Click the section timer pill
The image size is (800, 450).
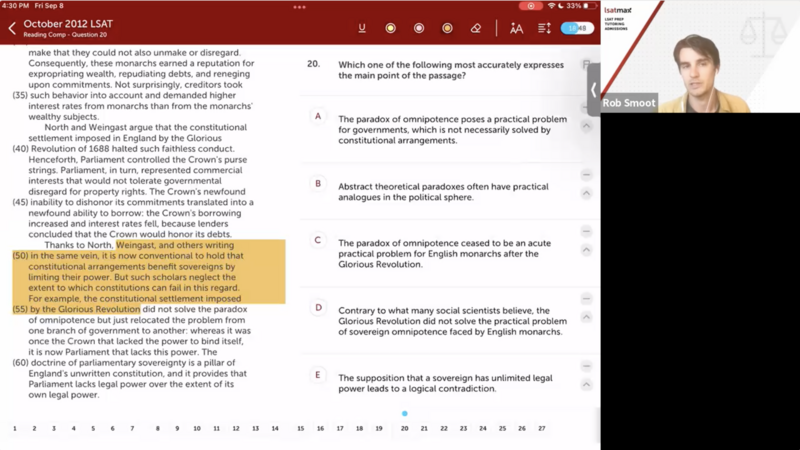[x=577, y=28]
